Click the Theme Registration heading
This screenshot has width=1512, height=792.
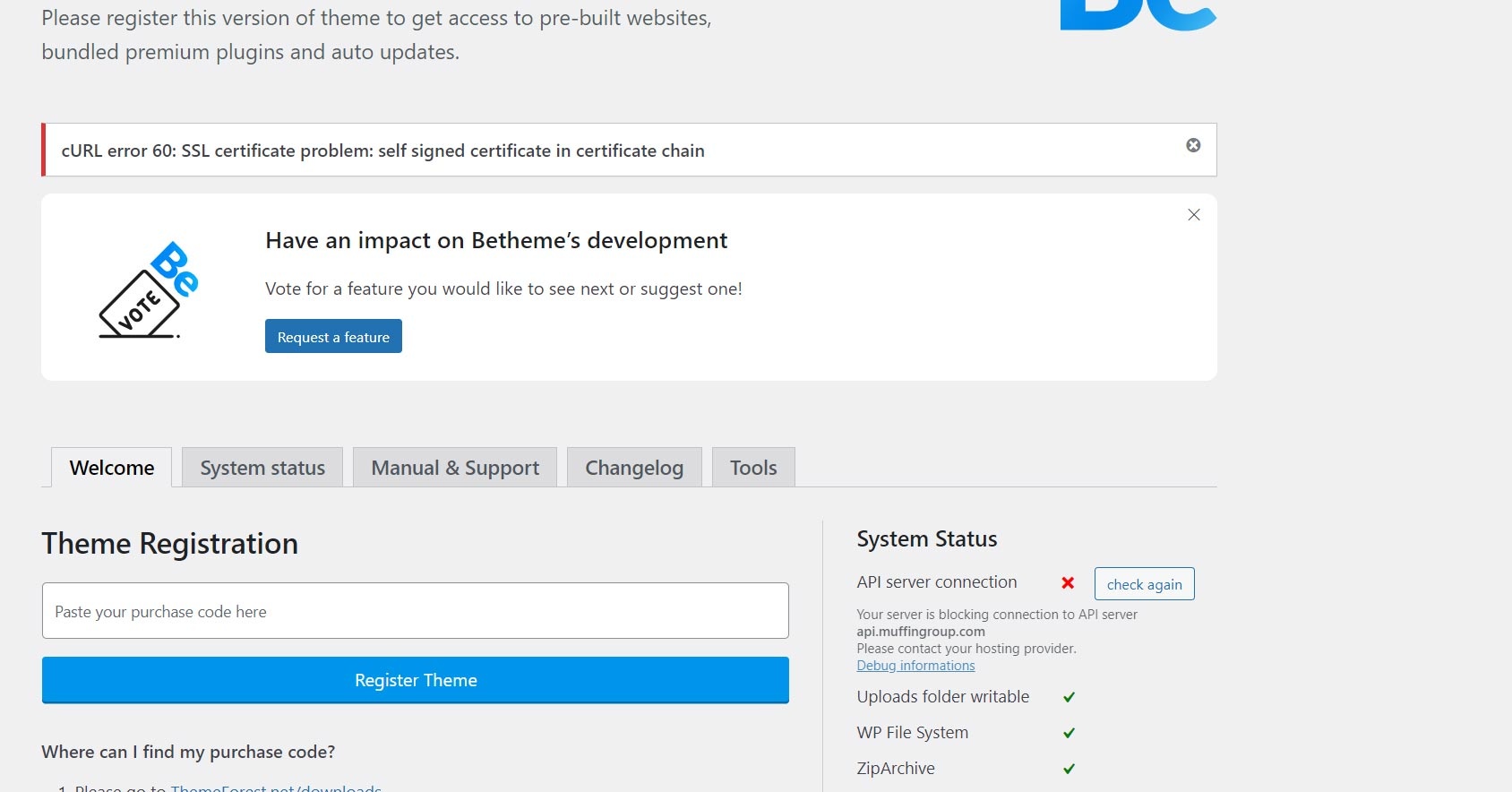(170, 544)
